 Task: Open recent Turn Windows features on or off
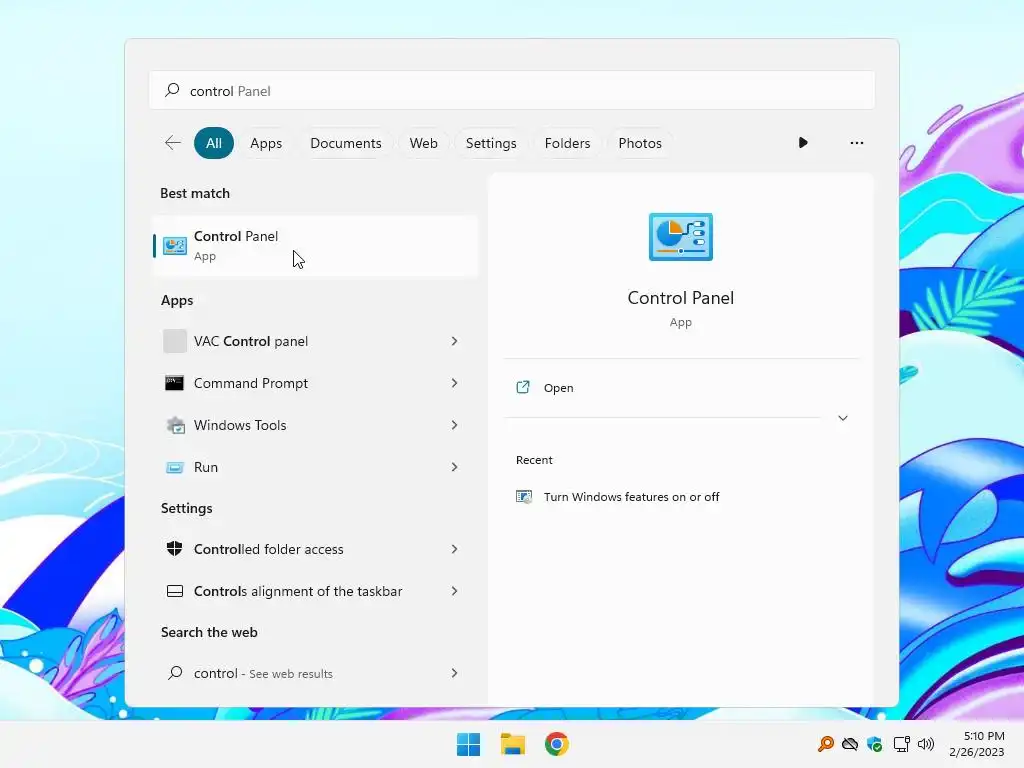tap(681, 496)
